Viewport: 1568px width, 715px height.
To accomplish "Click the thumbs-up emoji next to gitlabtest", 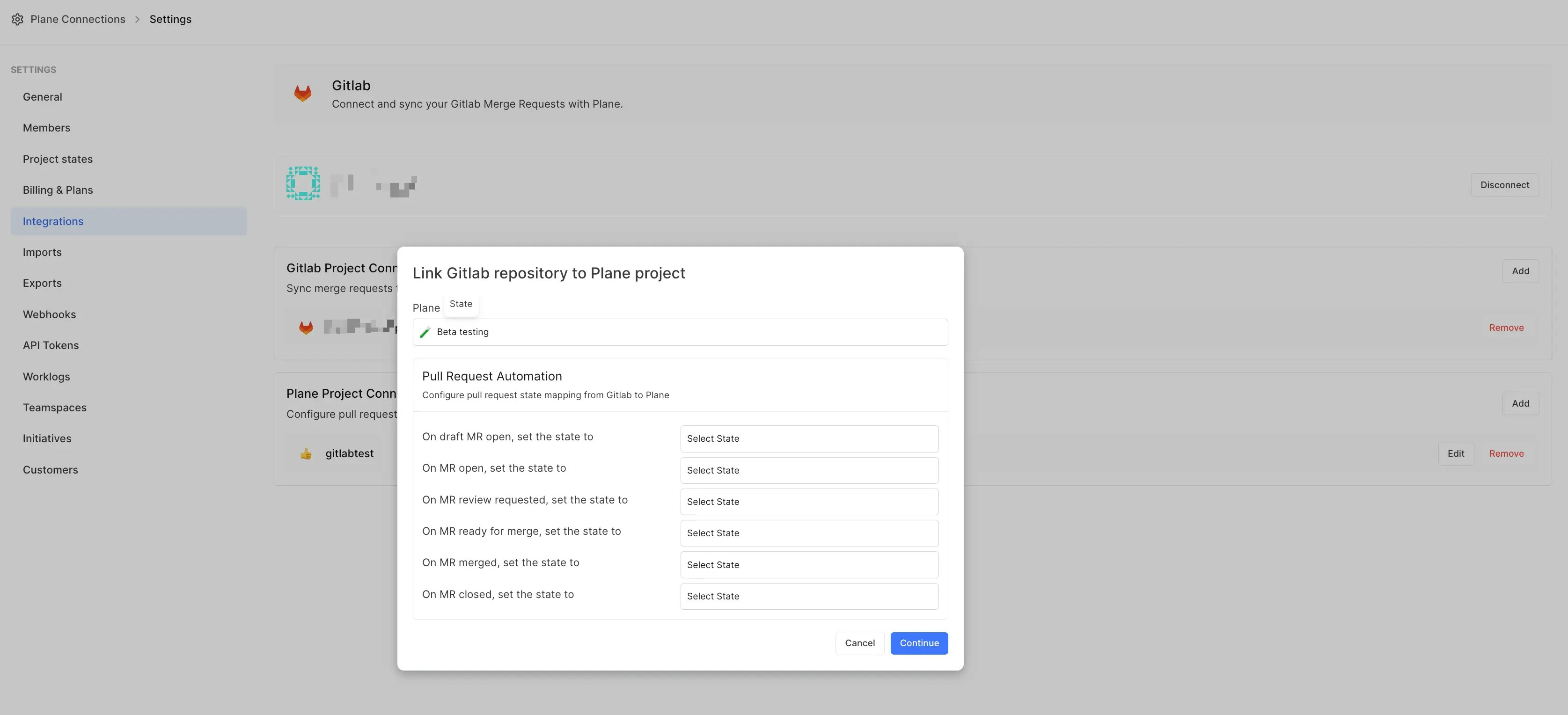I will tap(306, 454).
